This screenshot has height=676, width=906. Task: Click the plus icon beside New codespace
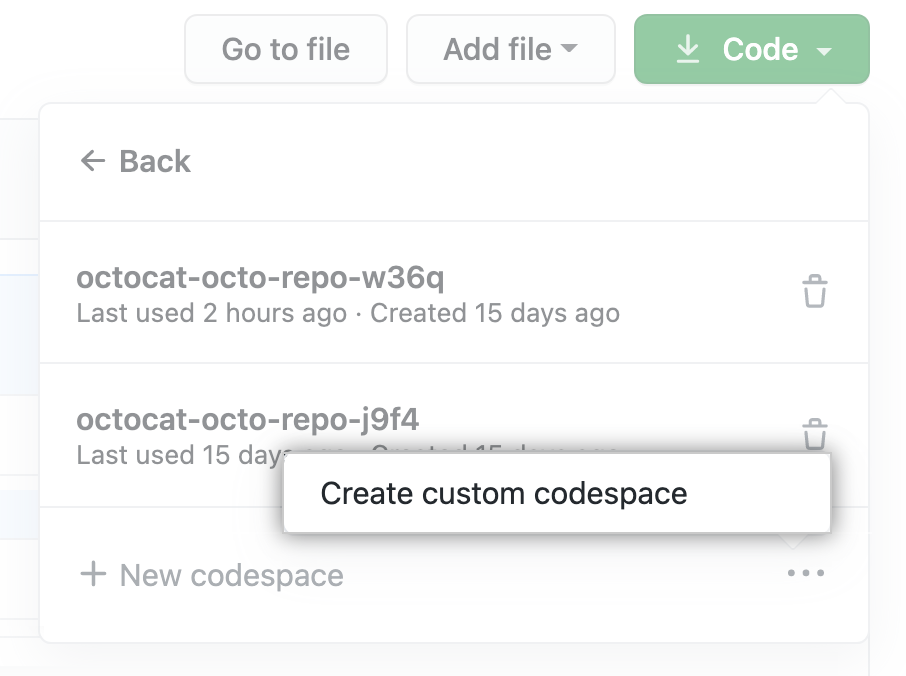[93, 574]
